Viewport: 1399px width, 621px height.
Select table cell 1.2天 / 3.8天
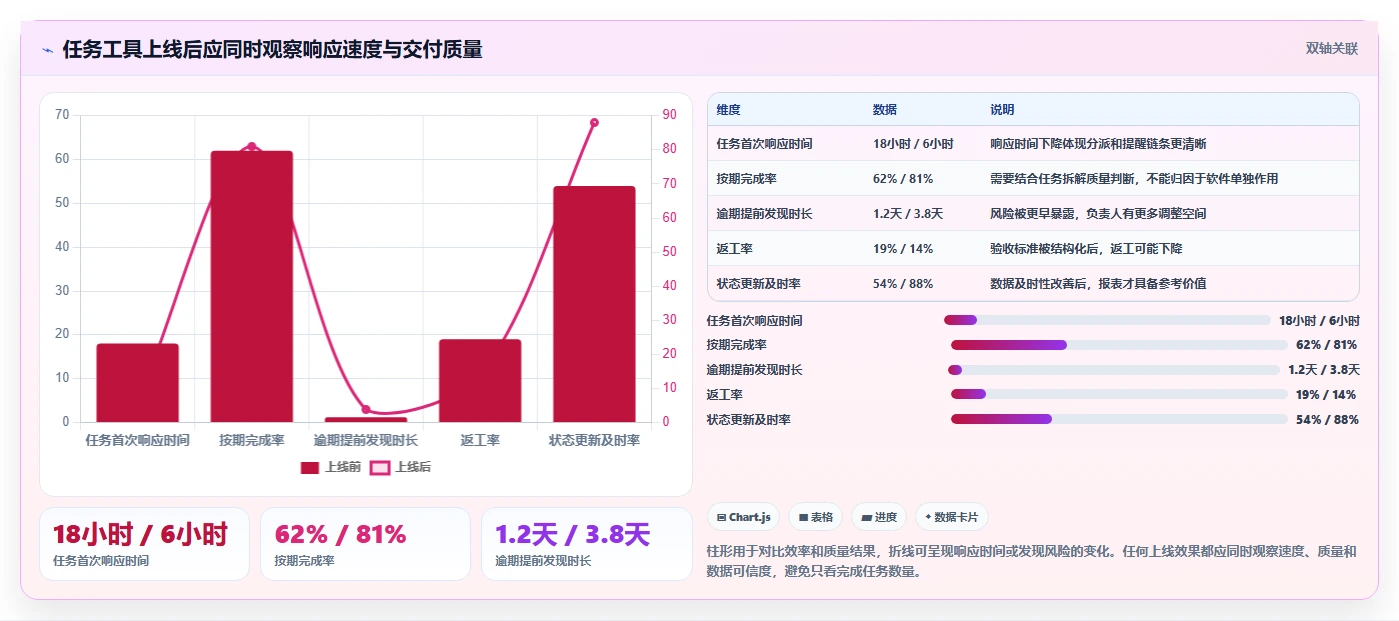pos(908,214)
